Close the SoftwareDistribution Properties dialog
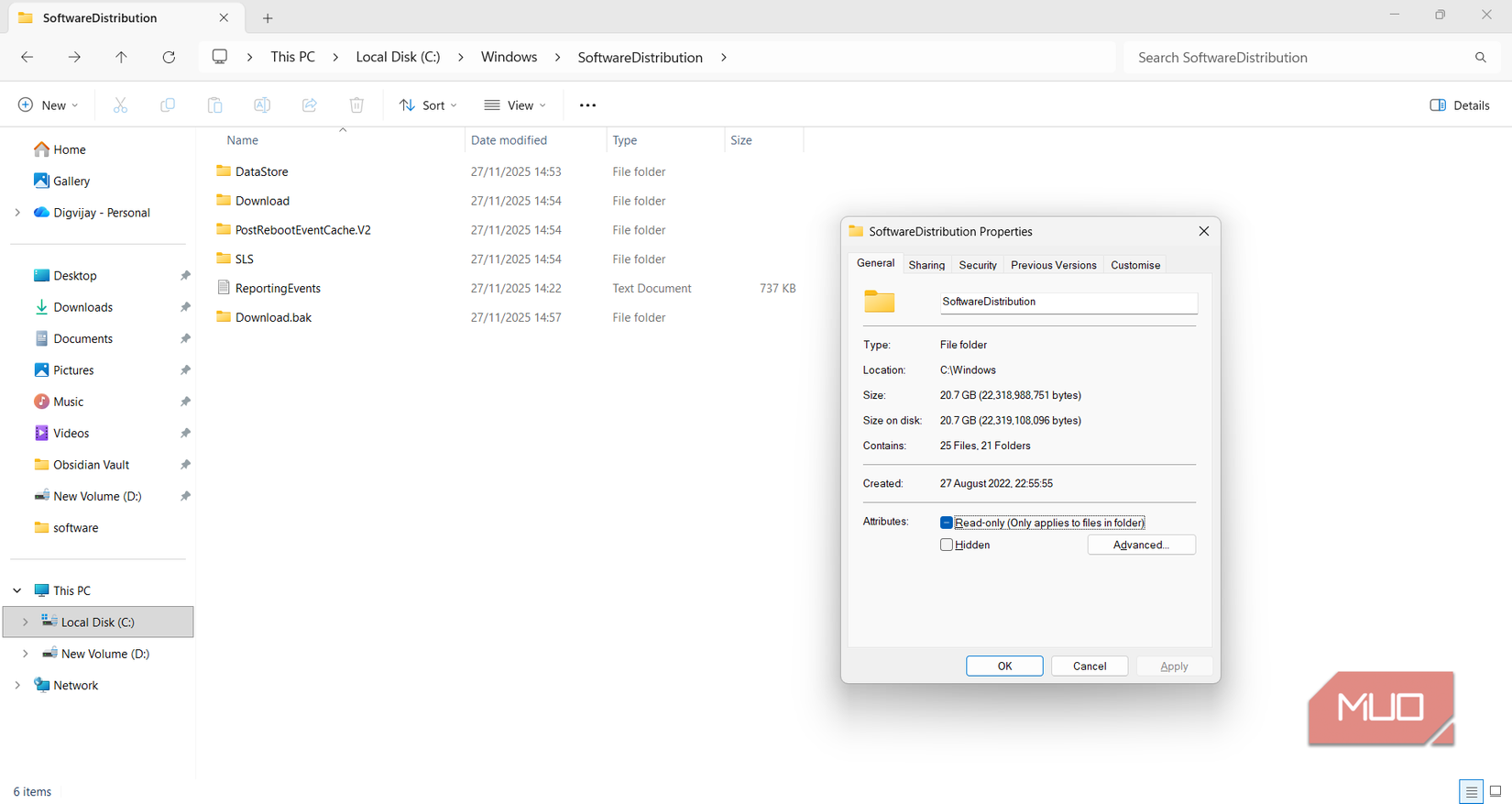The image size is (1512, 804). pyautogui.click(x=1204, y=231)
